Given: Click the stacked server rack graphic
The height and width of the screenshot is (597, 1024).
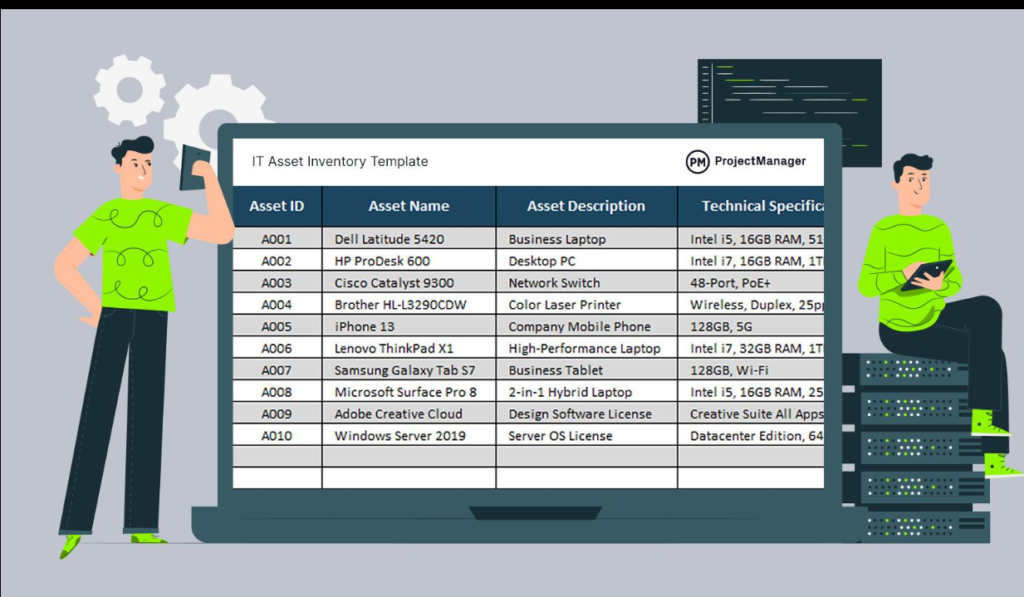Looking at the screenshot, I should [914, 450].
